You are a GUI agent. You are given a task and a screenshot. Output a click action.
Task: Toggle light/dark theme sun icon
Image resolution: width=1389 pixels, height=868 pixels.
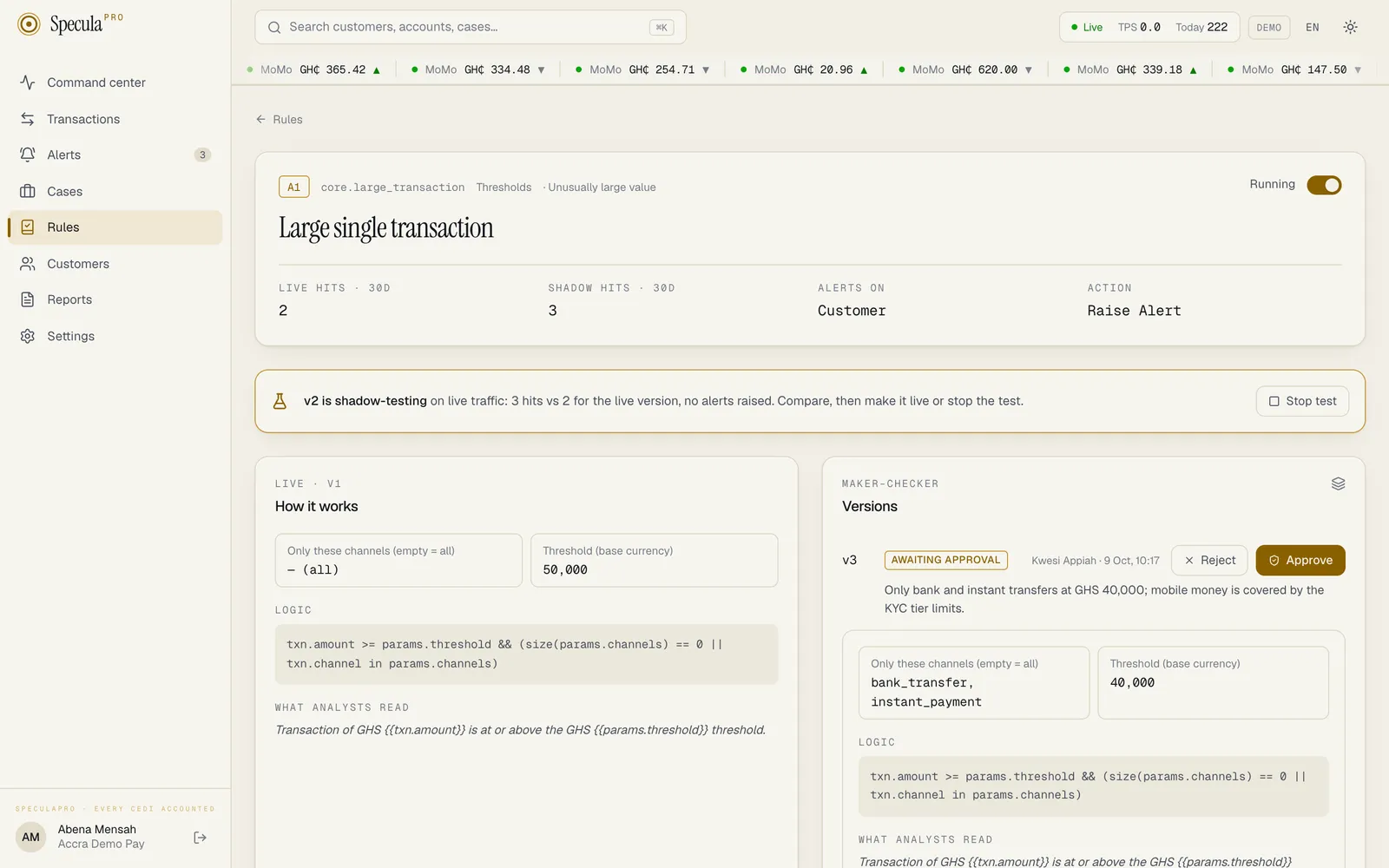1350,27
